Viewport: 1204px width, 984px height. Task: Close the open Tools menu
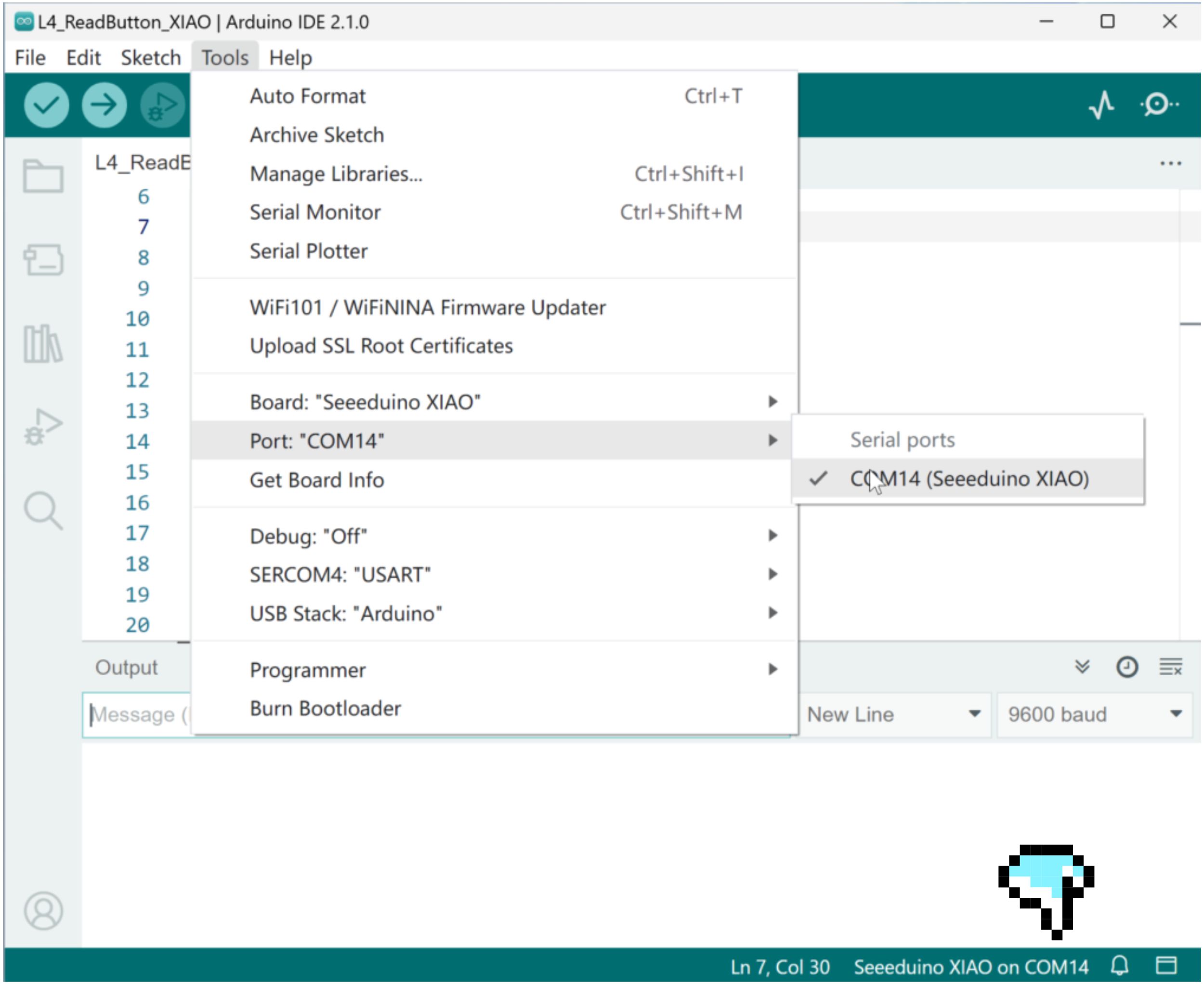[225, 57]
